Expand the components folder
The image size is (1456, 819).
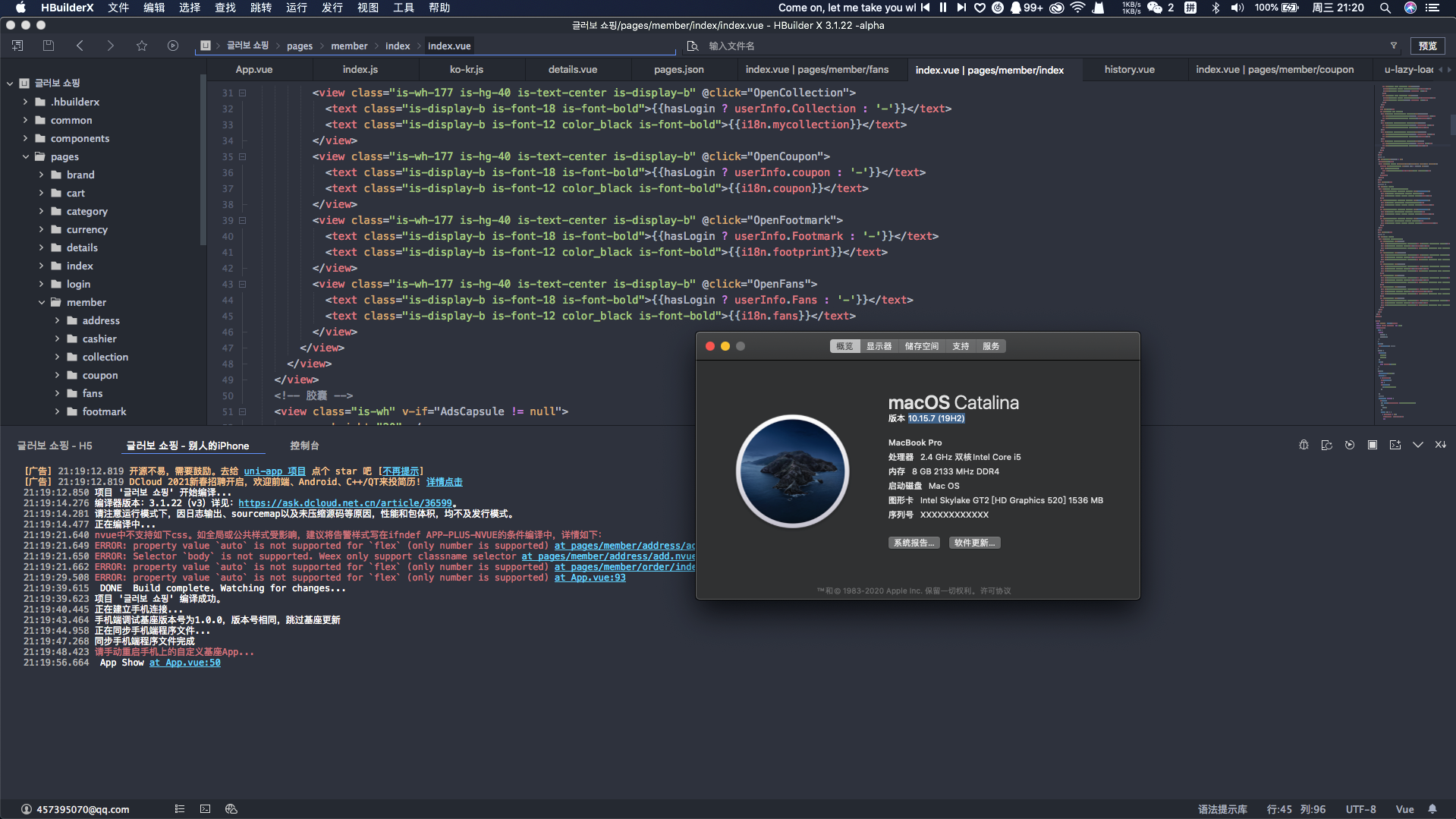pyautogui.click(x=25, y=138)
